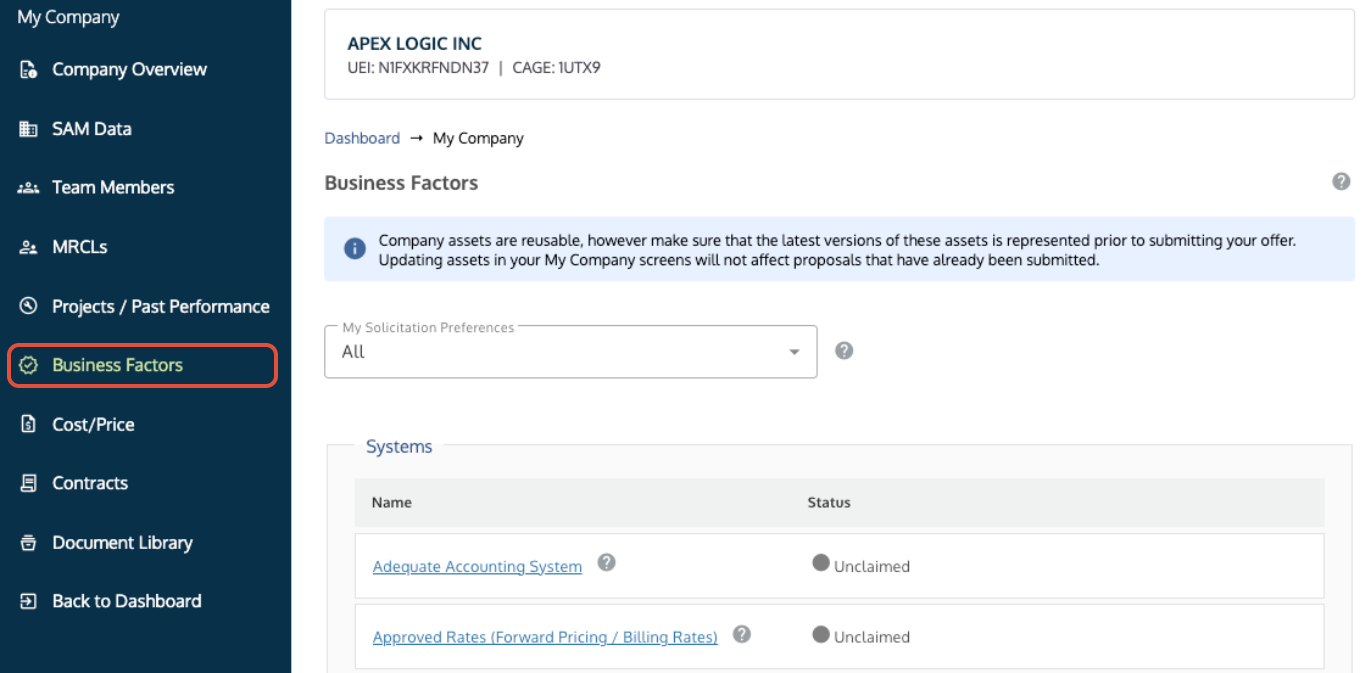1371x673 pixels.
Task: Click help icon beside Approved Rates link
Action: tap(741, 634)
